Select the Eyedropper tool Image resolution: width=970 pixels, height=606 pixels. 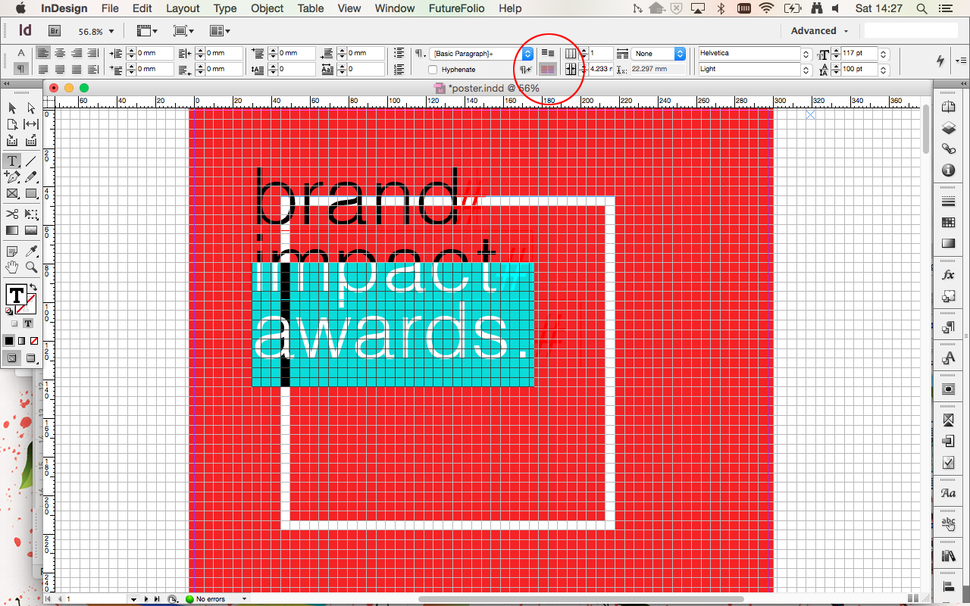click(x=31, y=250)
